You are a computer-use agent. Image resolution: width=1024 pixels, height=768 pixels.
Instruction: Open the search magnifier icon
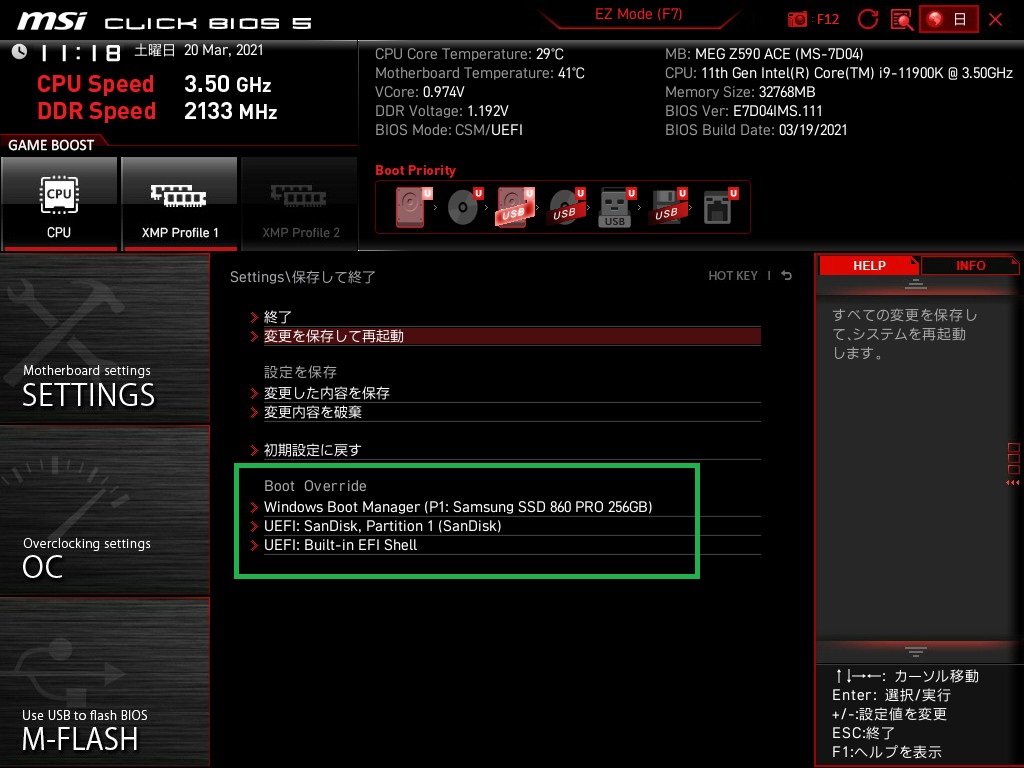pos(901,19)
